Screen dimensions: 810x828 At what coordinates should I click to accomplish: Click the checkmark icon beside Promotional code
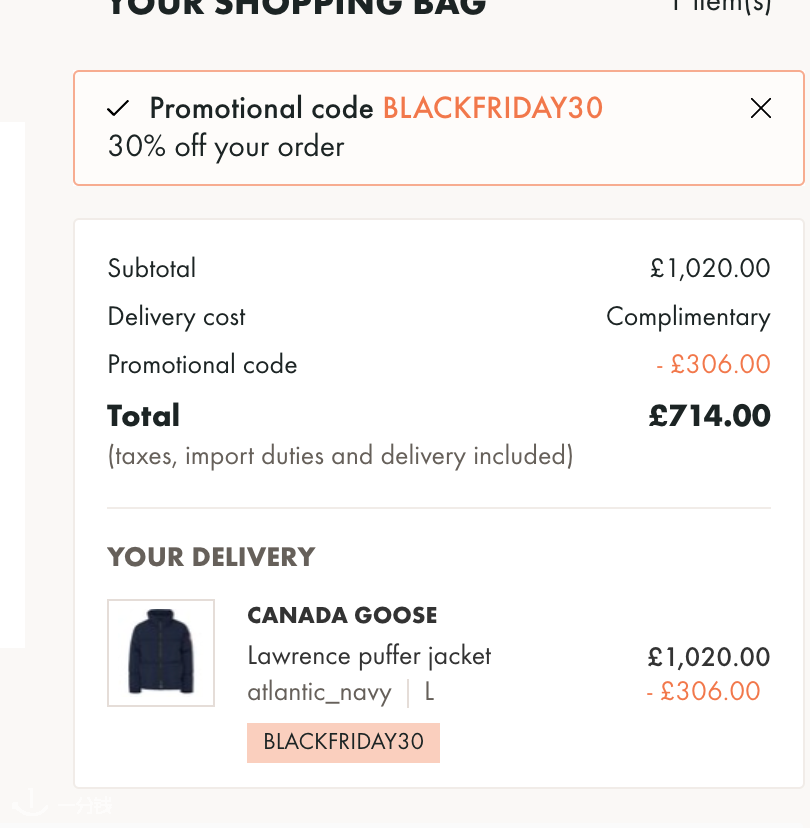click(119, 108)
